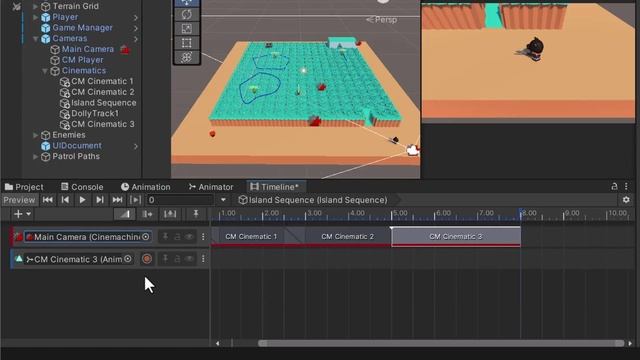Image resolution: width=640 pixels, height=360 pixels.
Task: Switch to the Animator tab
Action: pos(211,187)
